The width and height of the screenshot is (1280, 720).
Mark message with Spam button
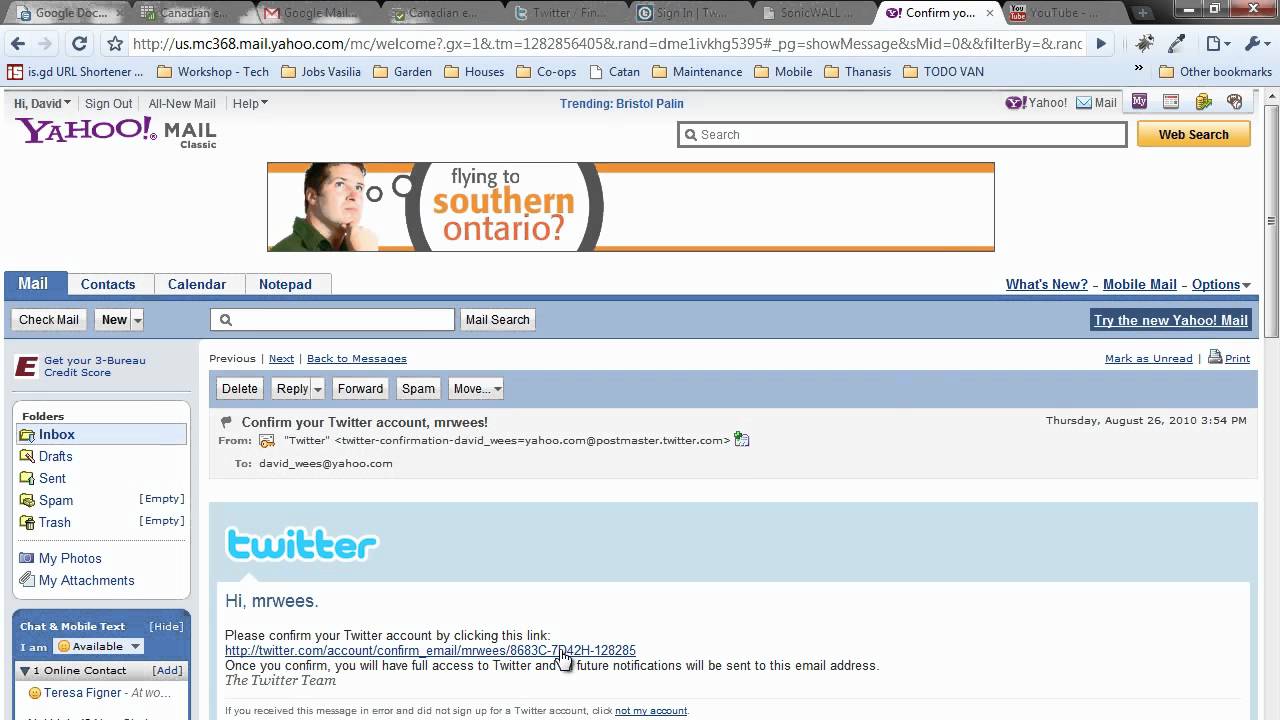418,389
